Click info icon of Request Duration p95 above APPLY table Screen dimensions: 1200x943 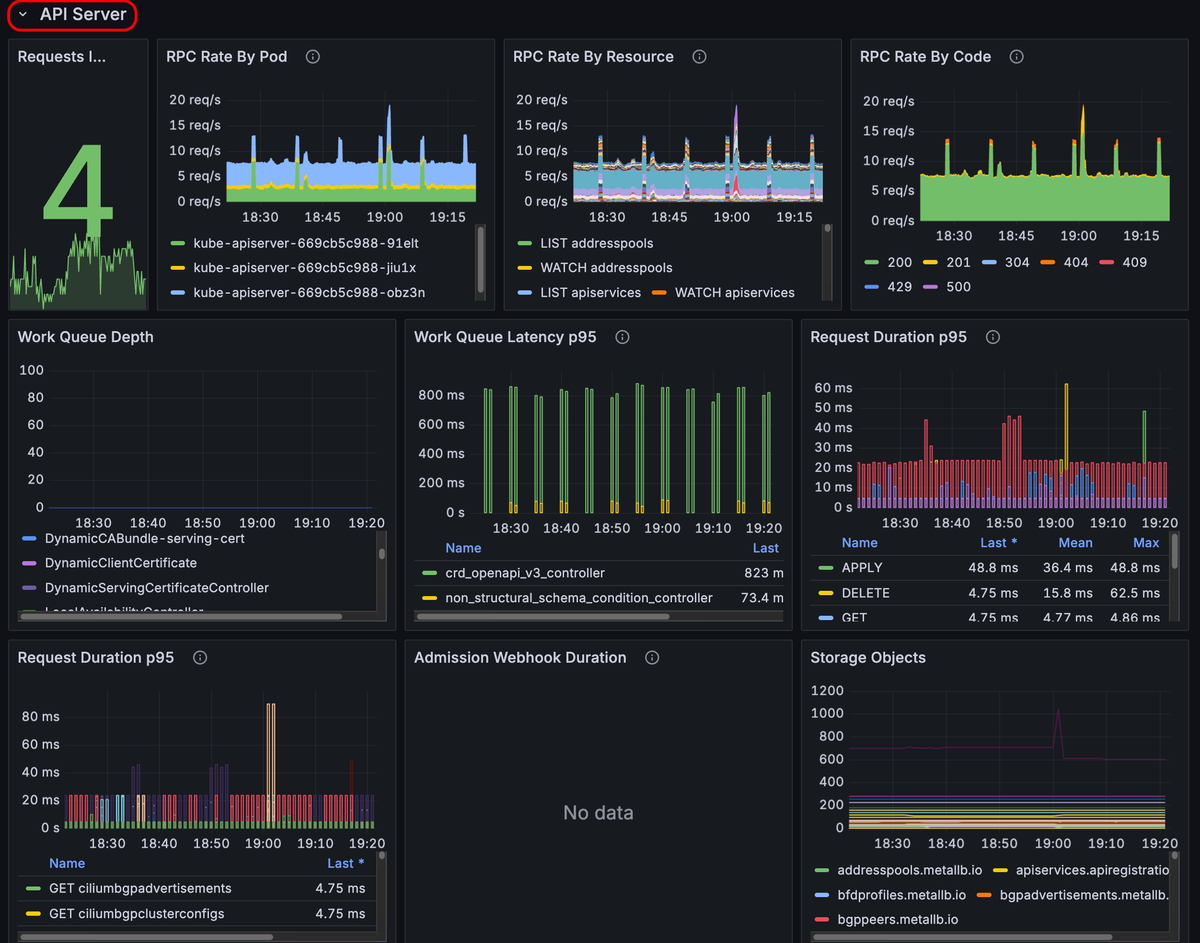pos(992,337)
